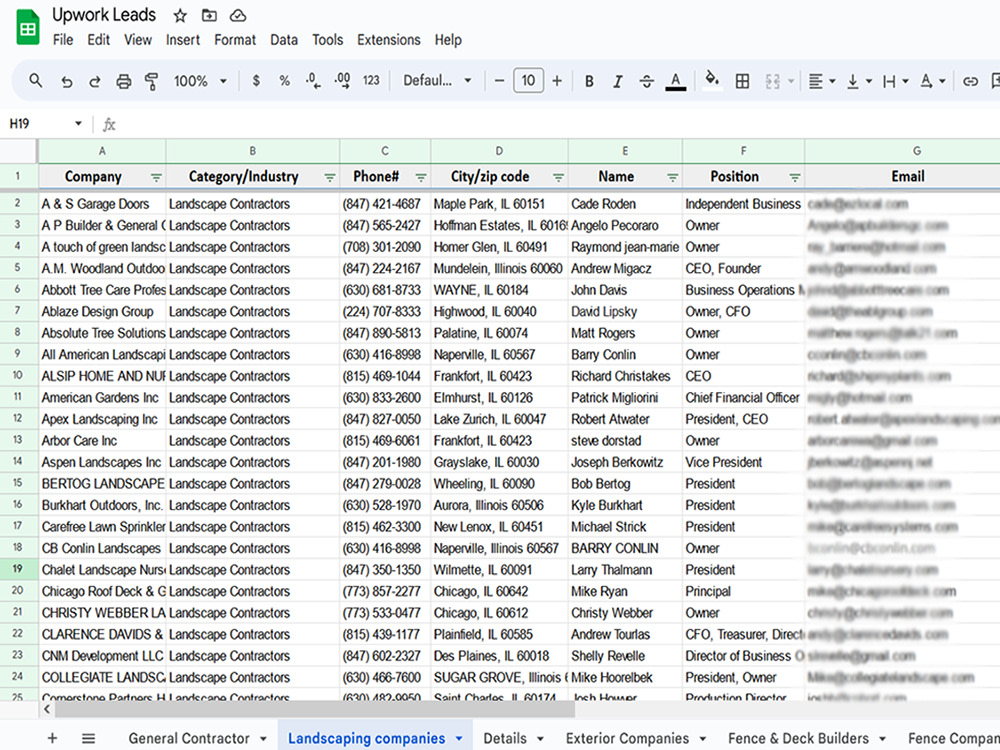Open Print from the toolbar

(x=125, y=80)
